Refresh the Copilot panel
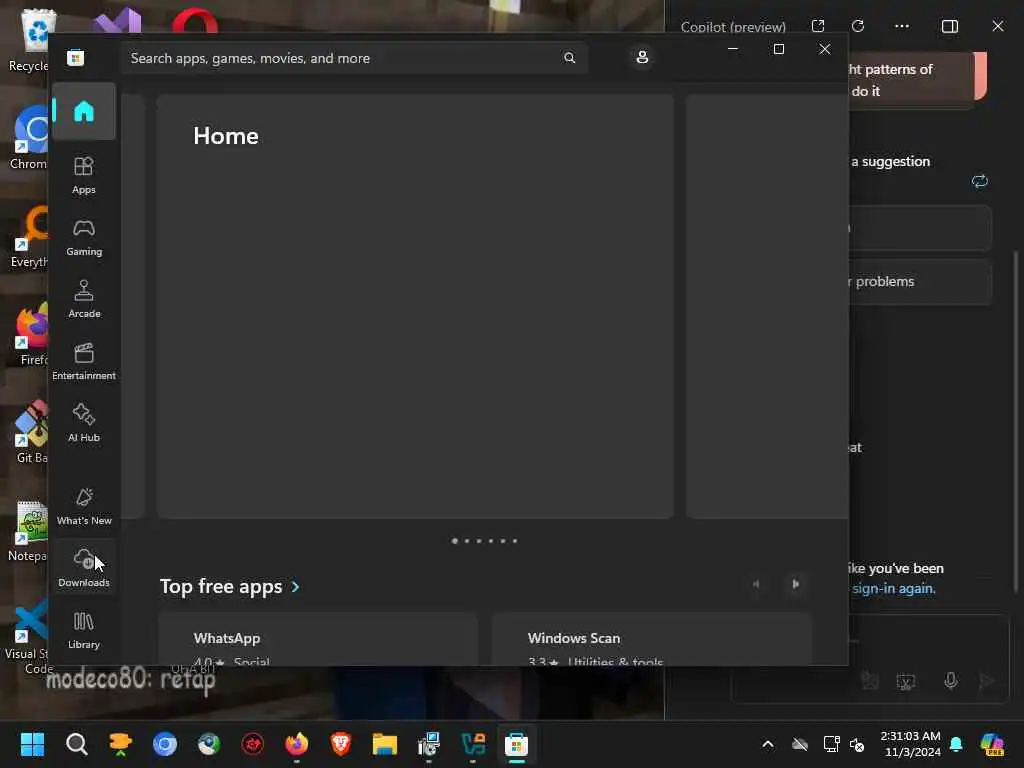 click(858, 26)
